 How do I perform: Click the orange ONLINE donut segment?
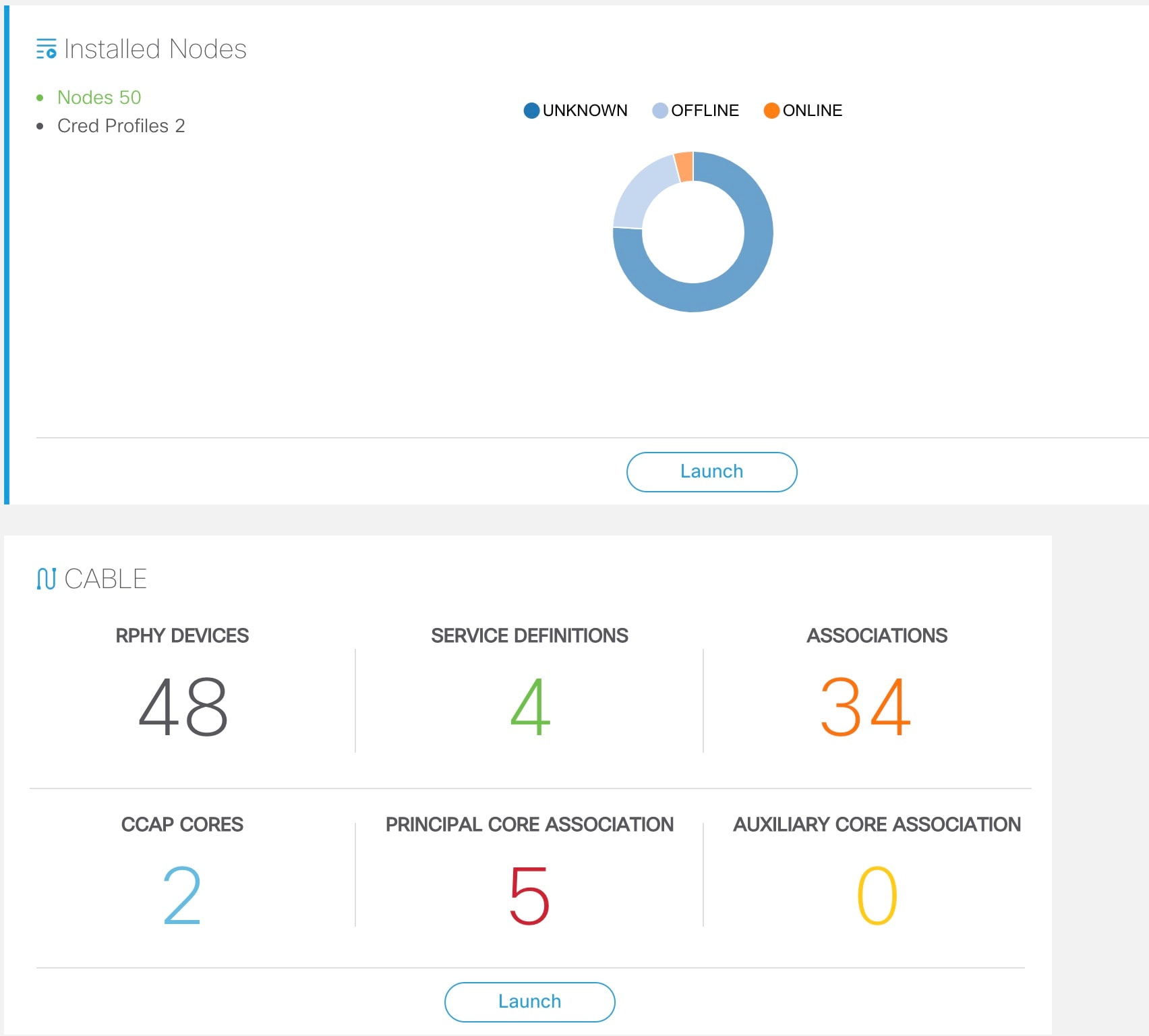(x=684, y=167)
